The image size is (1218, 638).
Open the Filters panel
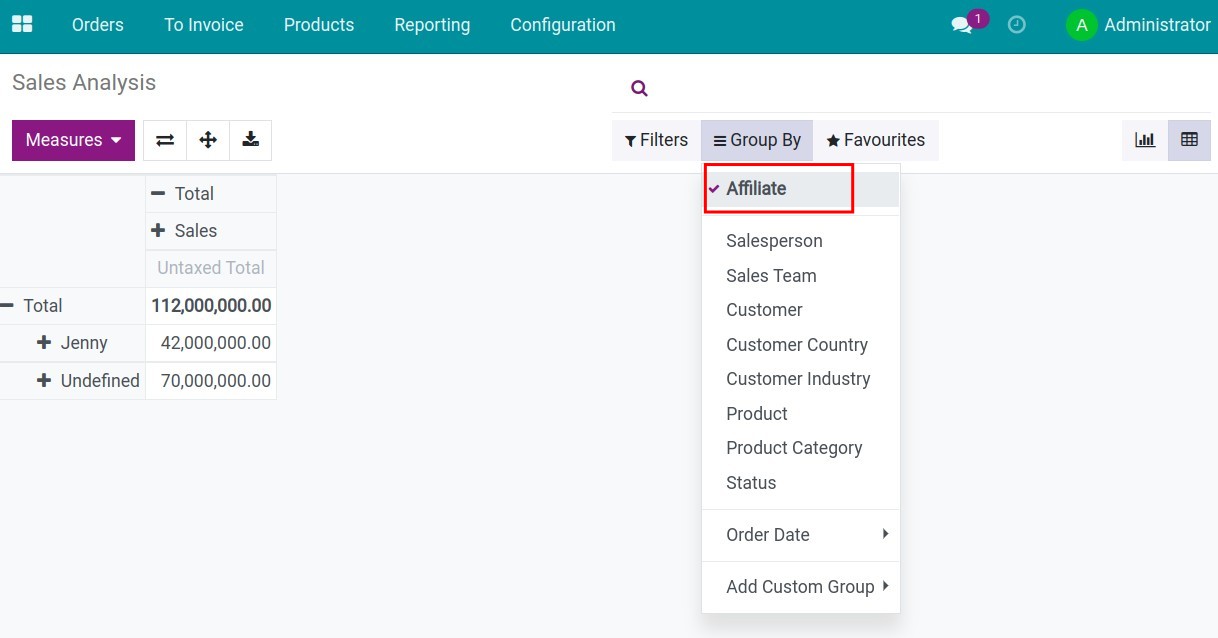coord(655,140)
